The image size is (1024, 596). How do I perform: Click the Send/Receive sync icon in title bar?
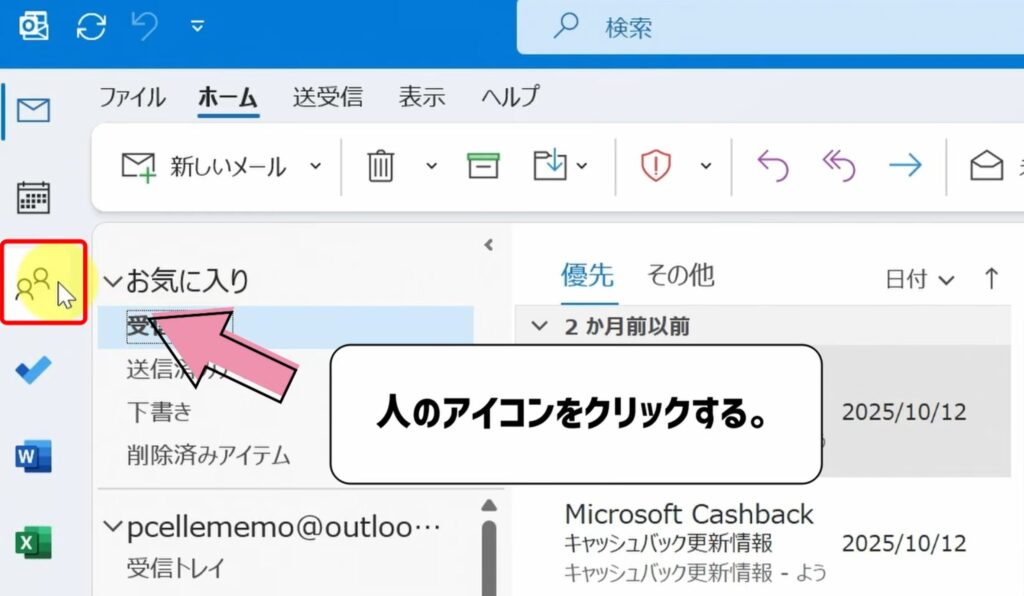pos(91,27)
